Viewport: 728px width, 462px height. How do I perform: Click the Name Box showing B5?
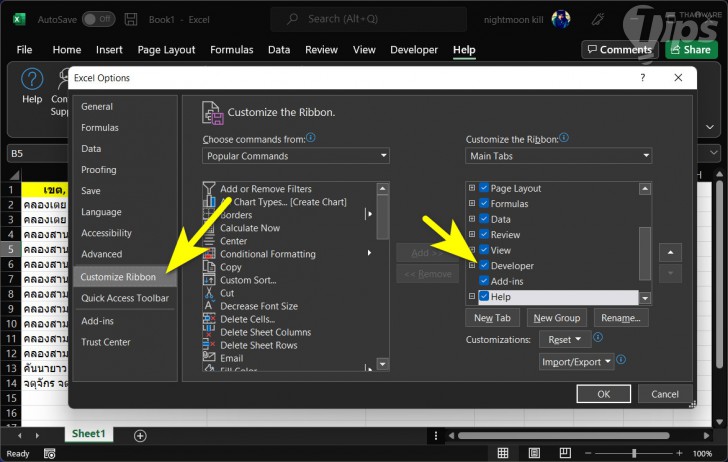pyautogui.click(x=37, y=153)
